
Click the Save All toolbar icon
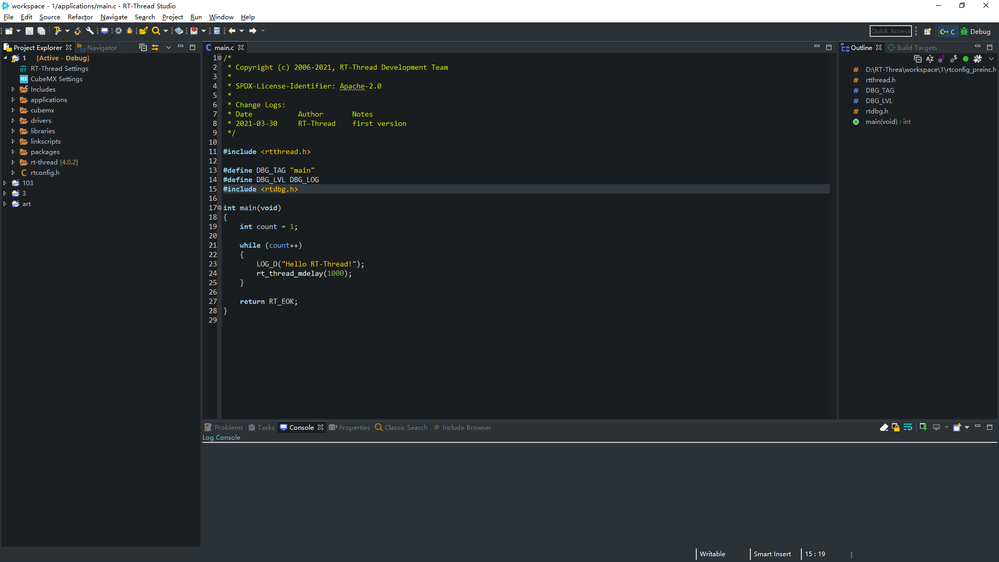[41, 31]
